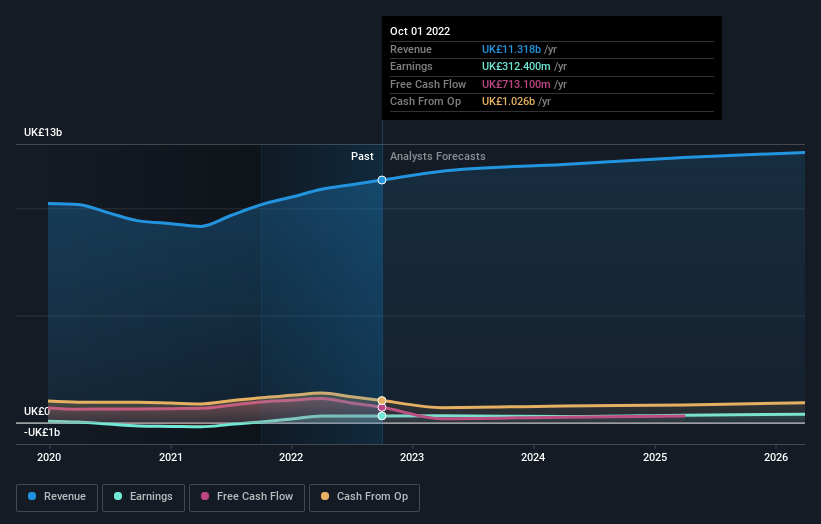
Task: Click the 2021 x-axis label
Action: pos(171,458)
